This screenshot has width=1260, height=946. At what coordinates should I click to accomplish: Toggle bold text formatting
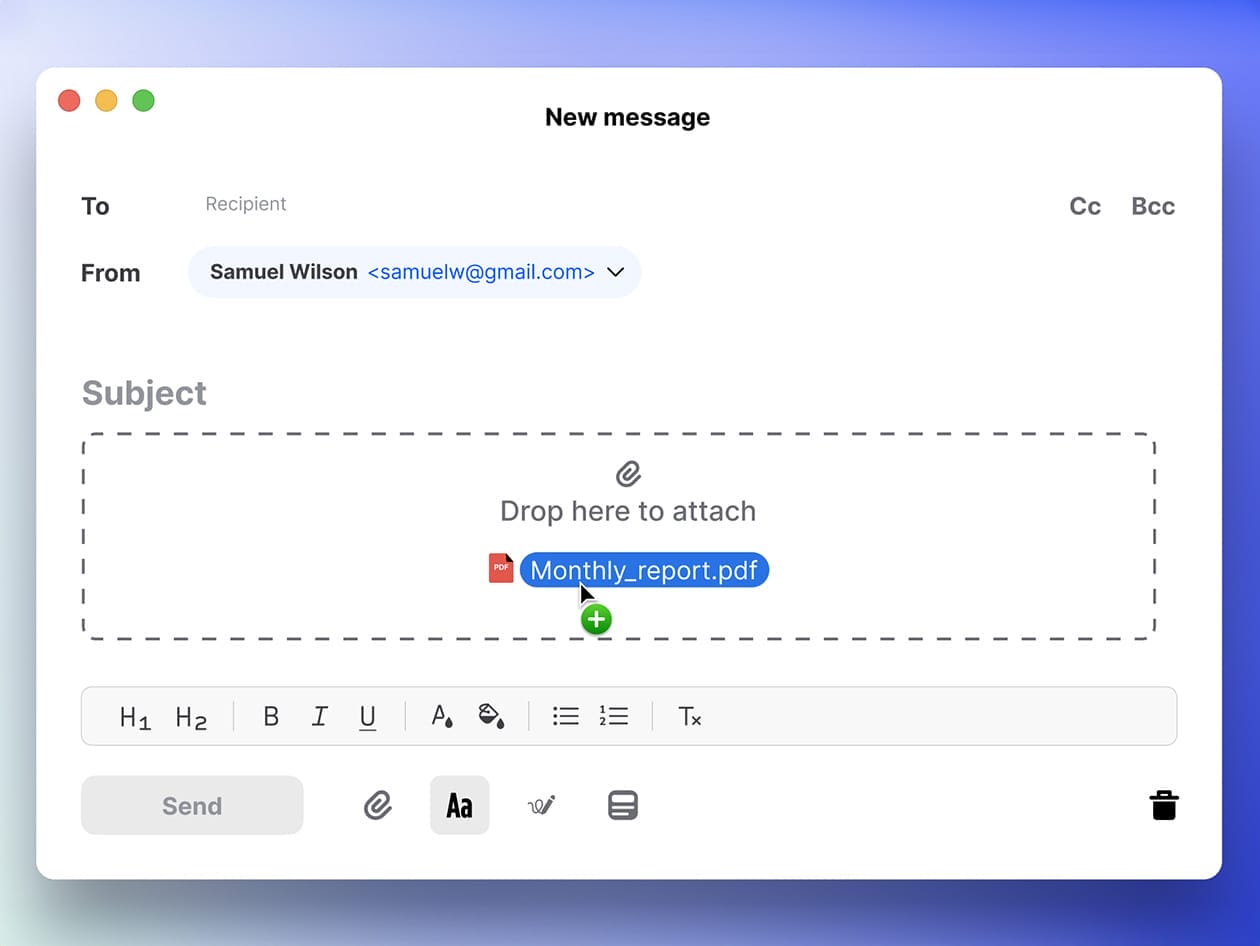point(271,717)
